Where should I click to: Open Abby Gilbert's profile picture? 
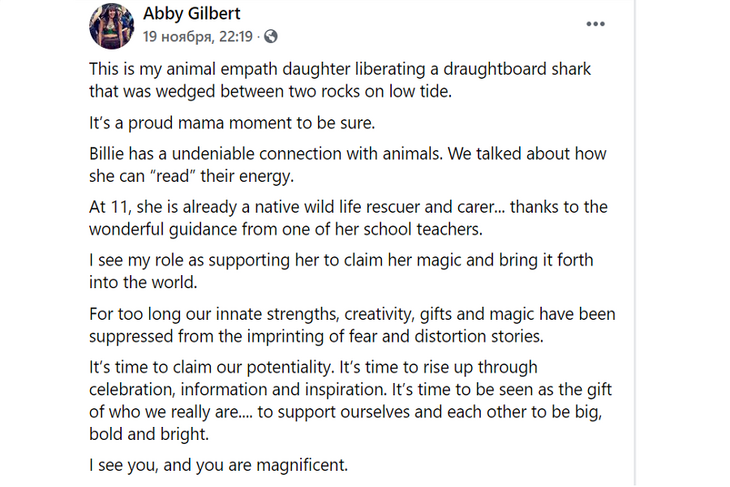coord(112,25)
